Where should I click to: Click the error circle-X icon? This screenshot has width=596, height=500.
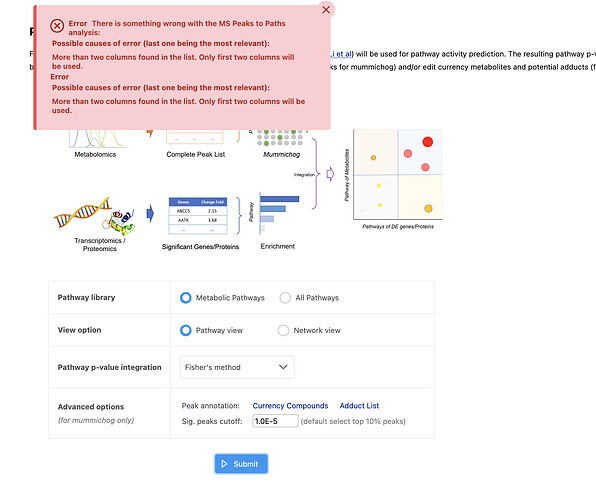(x=57, y=26)
